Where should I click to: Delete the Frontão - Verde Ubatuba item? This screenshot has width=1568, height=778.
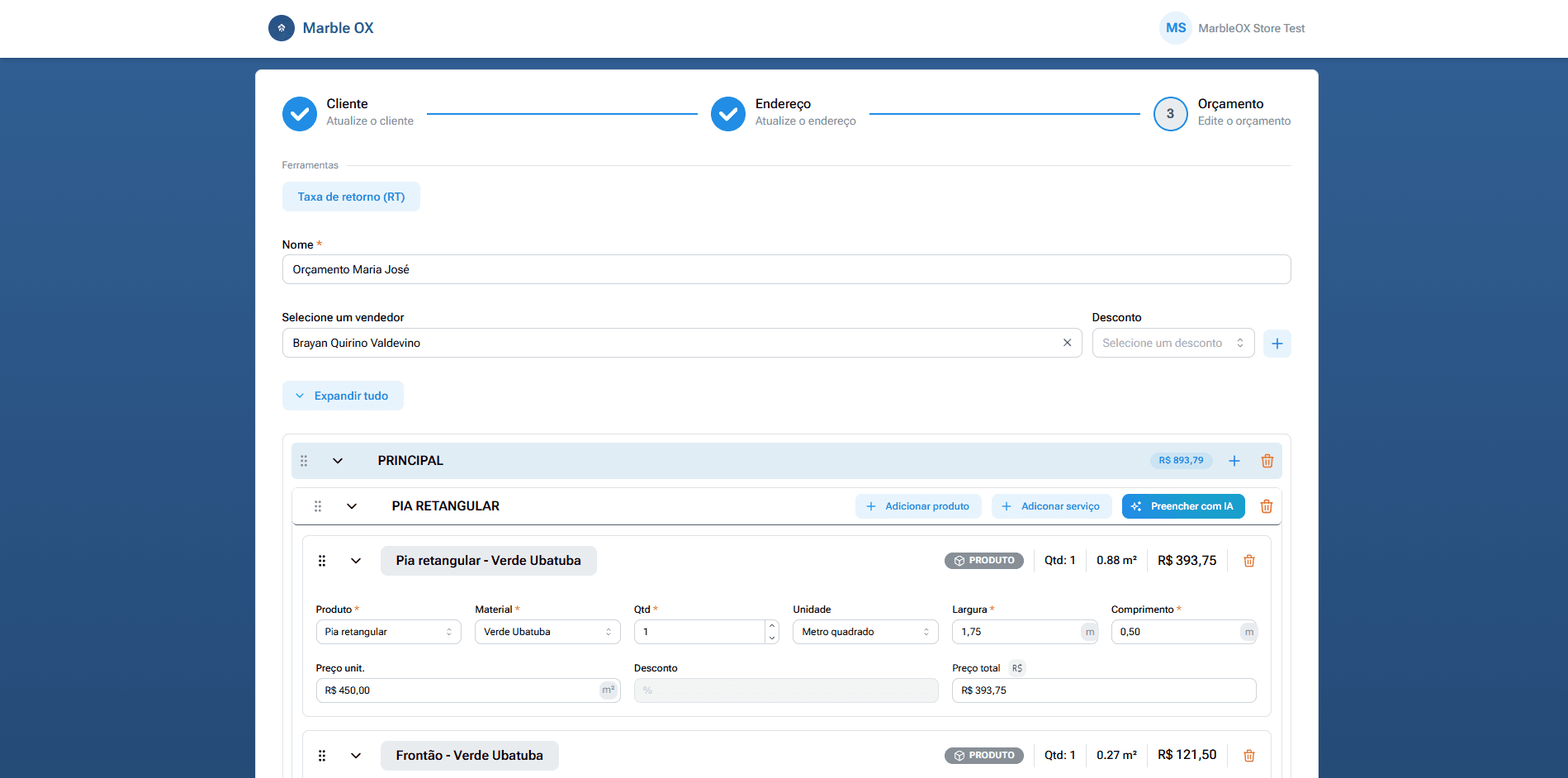1248,756
